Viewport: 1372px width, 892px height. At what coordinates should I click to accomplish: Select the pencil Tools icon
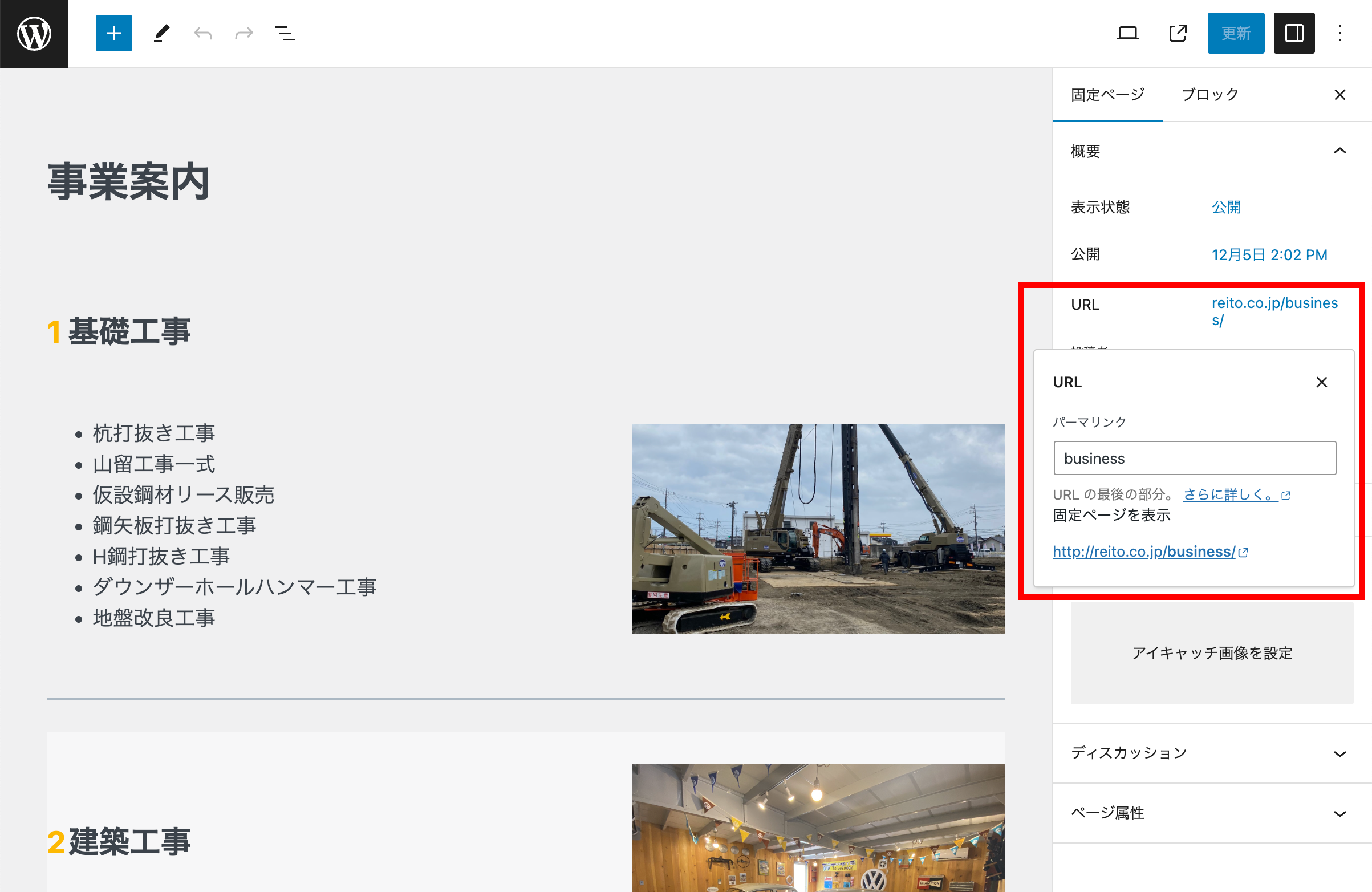(162, 34)
